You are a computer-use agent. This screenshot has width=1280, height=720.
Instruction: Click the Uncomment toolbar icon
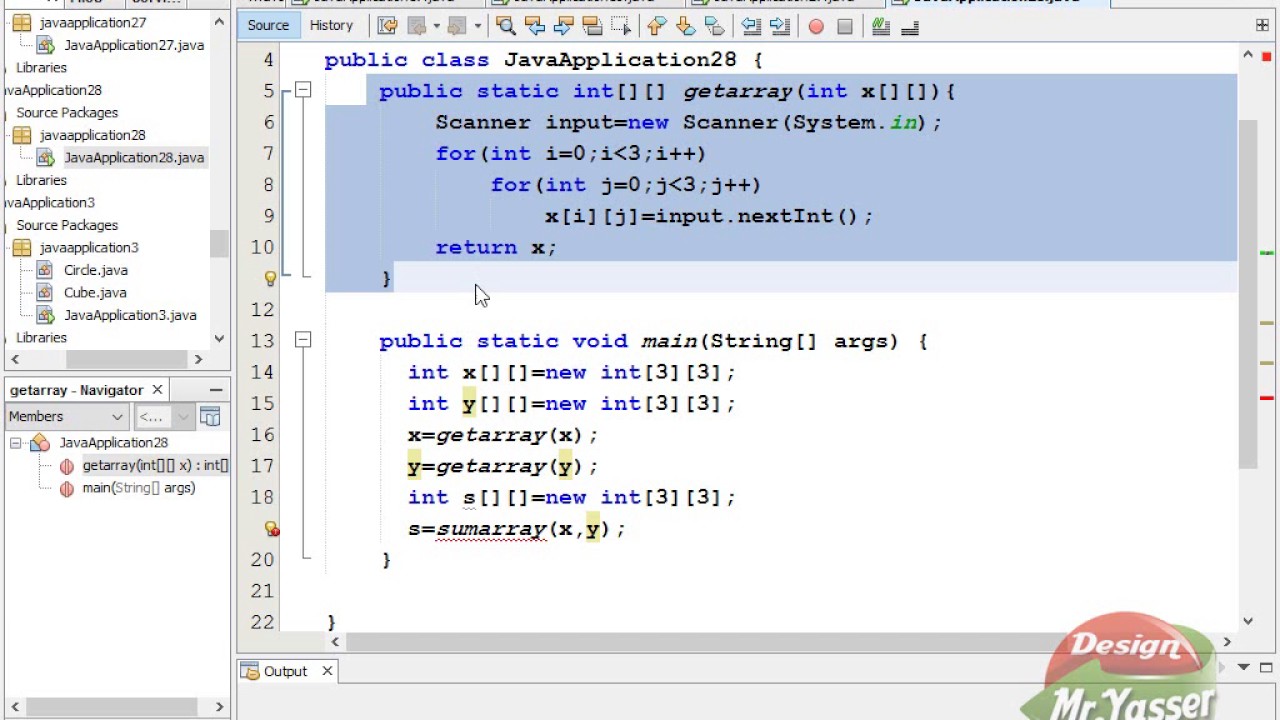pos(910,26)
